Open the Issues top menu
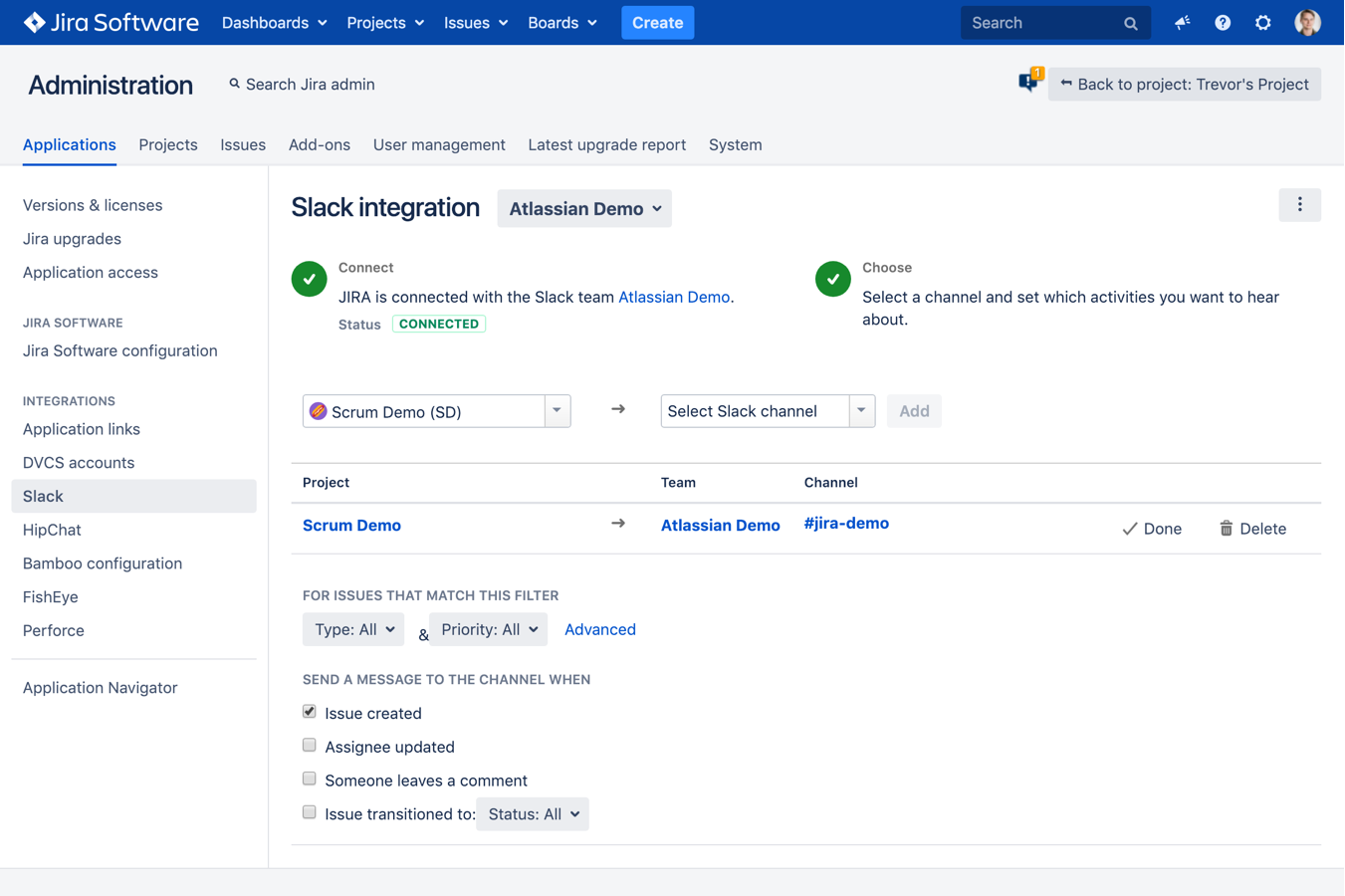1345x896 pixels. pos(476,22)
